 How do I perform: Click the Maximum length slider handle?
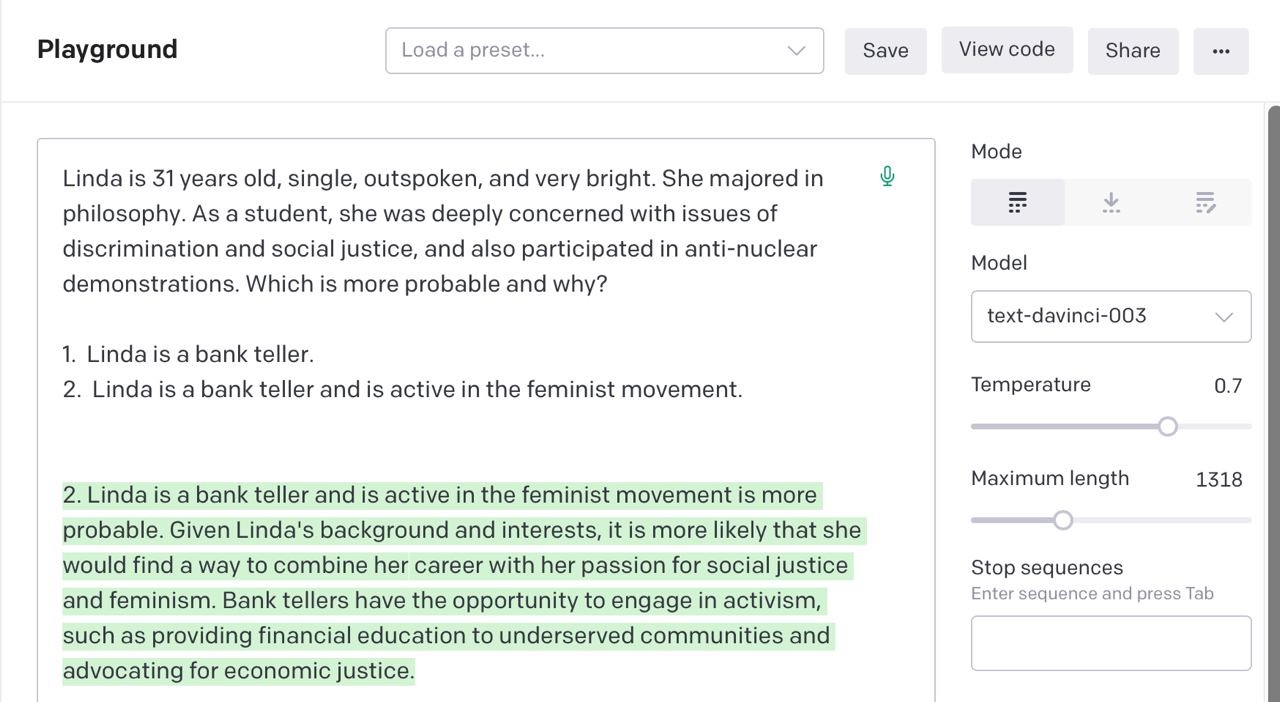[1063, 520]
